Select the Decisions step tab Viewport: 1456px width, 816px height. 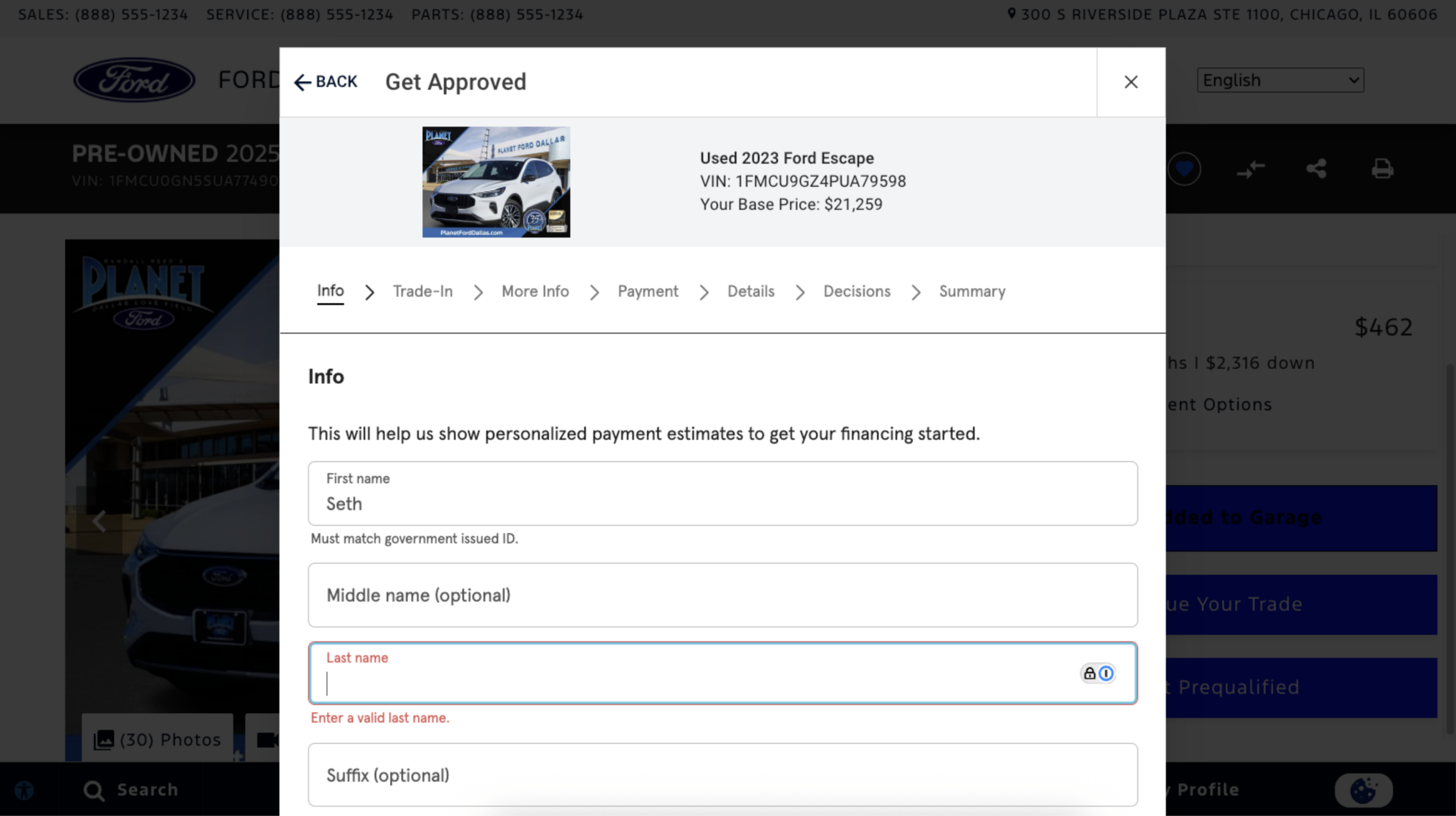point(857,291)
